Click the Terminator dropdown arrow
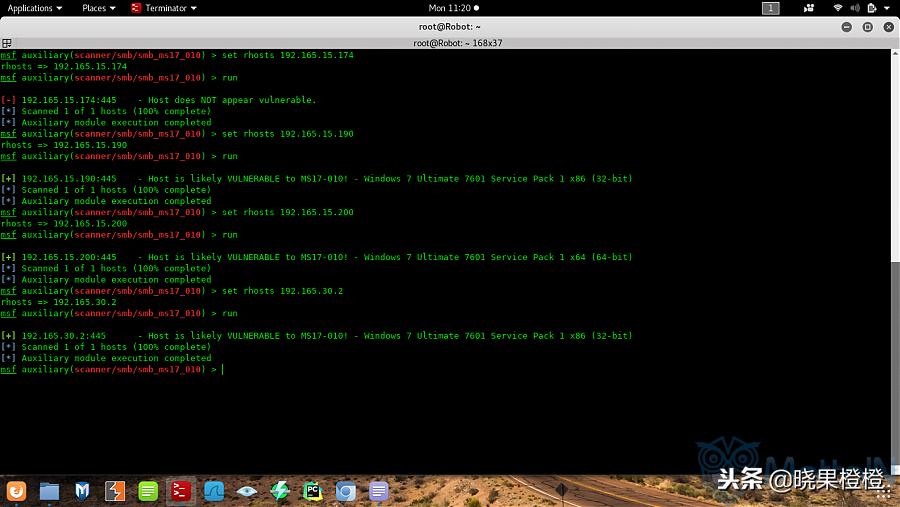Viewport: 900px width, 507px height. tap(193, 8)
